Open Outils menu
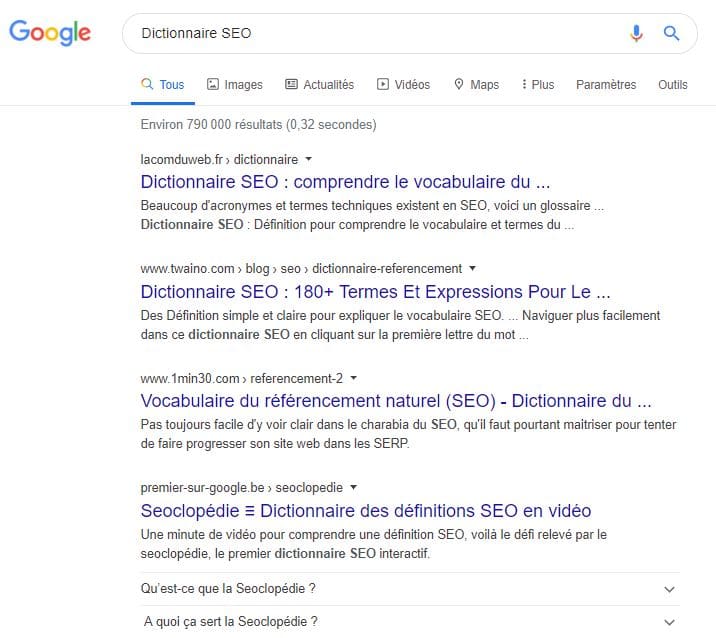This screenshot has width=716, height=638. point(673,84)
